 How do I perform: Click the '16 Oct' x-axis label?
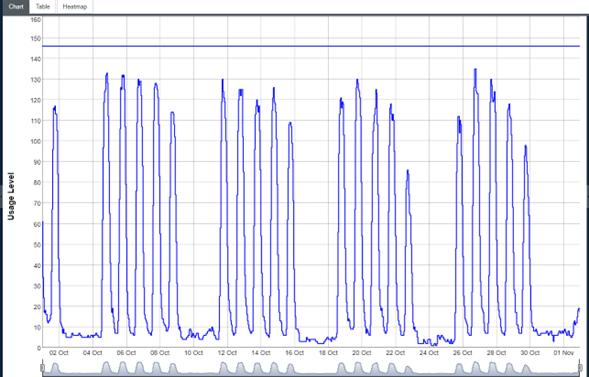tap(294, 353)
